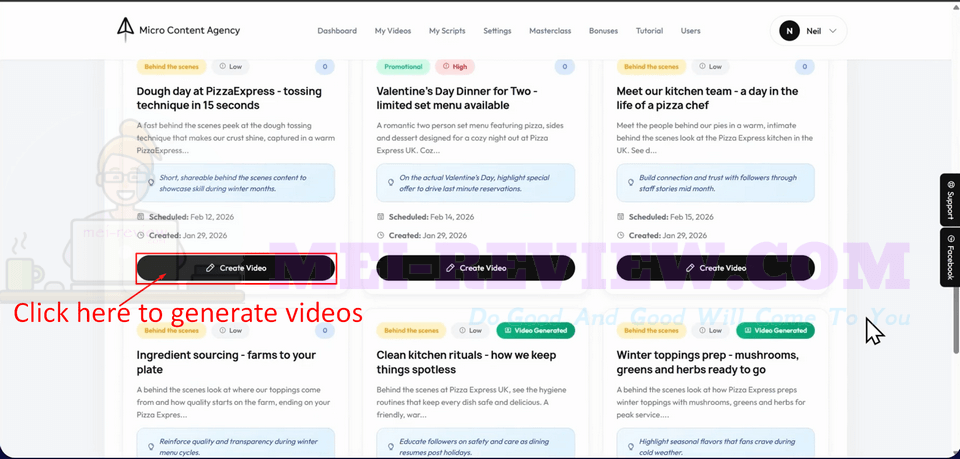This screenshot has height=459, width=960.
Task: Click the 0 counter on Valentine's Day card
Action: (564, 67)
